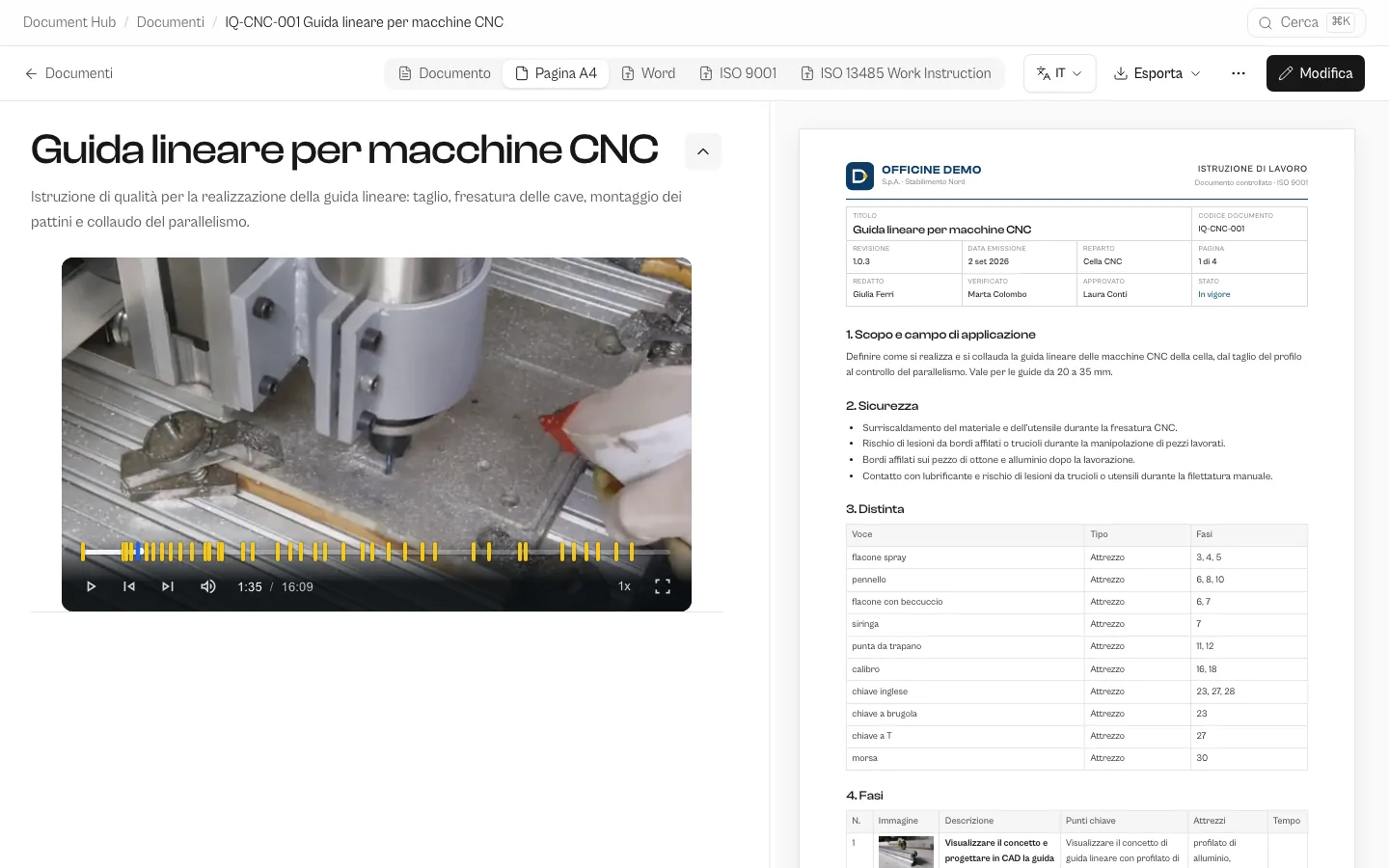This screenshot has width=1389, height=868.
Task: Open ISO 13485 Work Instruction tab
Action: (x=896, y=73)
